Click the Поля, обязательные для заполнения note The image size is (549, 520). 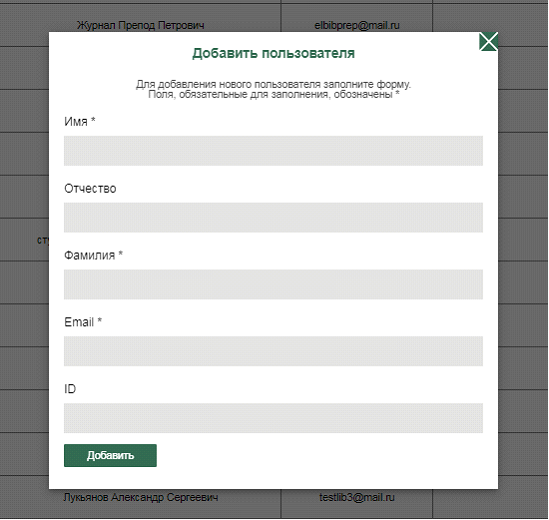(273, 95)
